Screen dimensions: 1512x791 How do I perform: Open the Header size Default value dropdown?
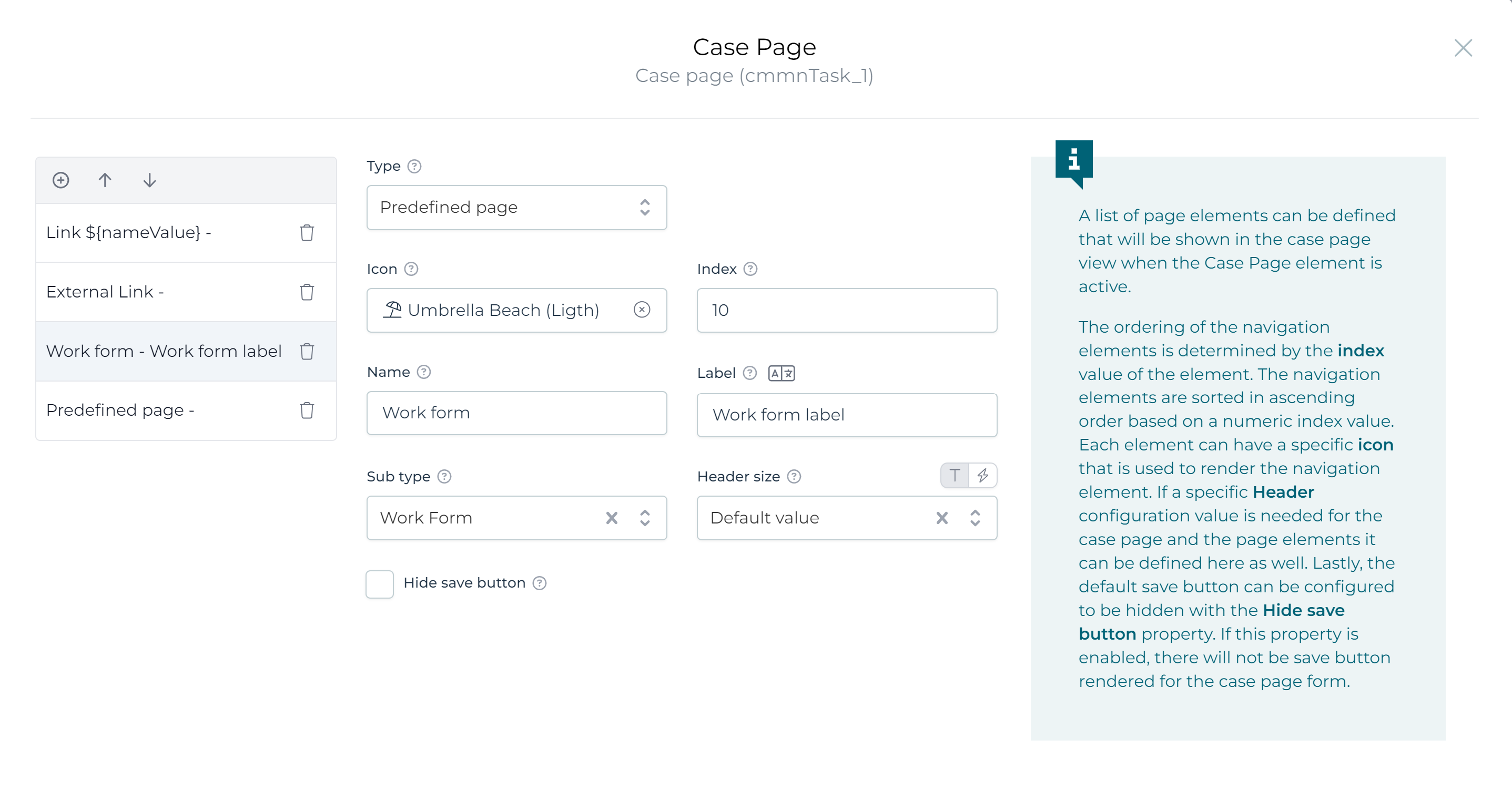975,518
